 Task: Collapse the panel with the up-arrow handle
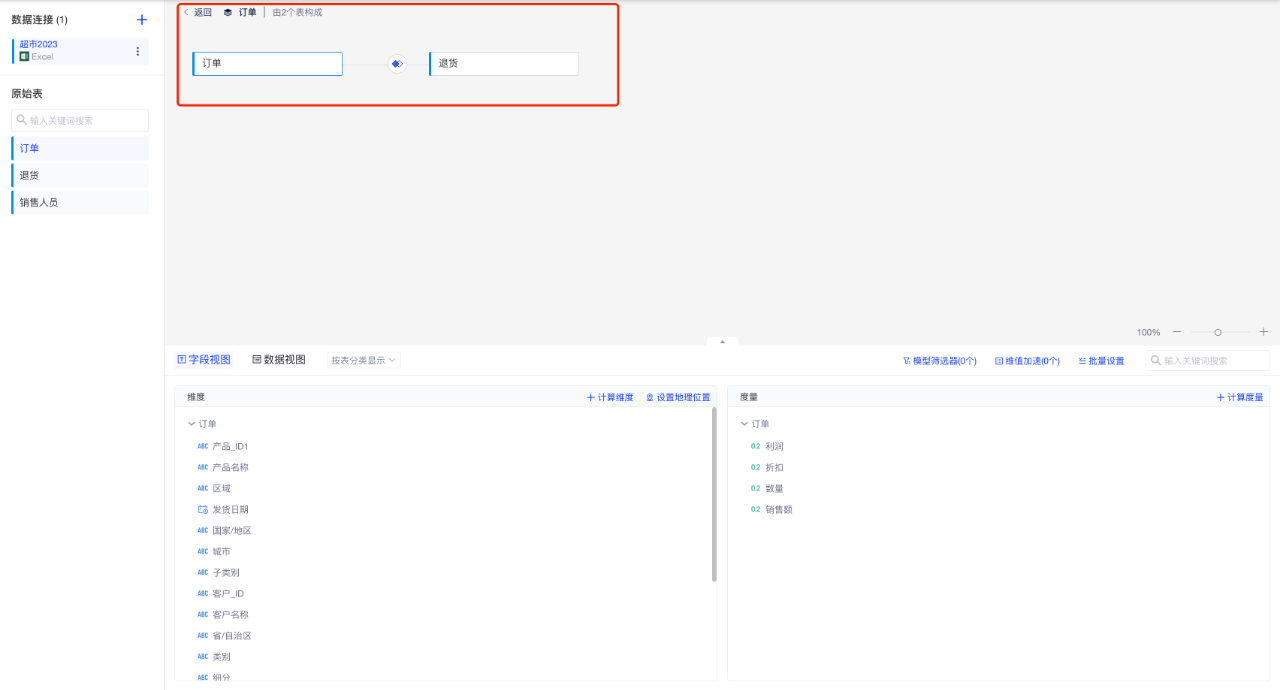click(x=722, y=342)
